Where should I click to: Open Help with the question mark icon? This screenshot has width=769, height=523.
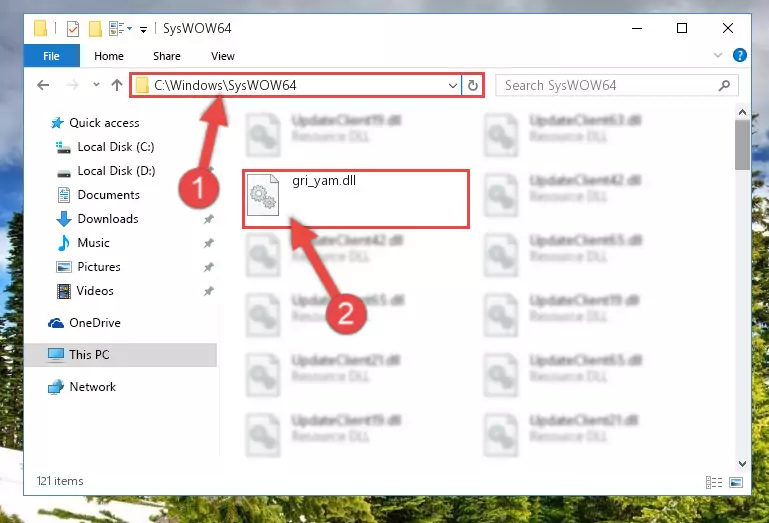click(740, 55)
